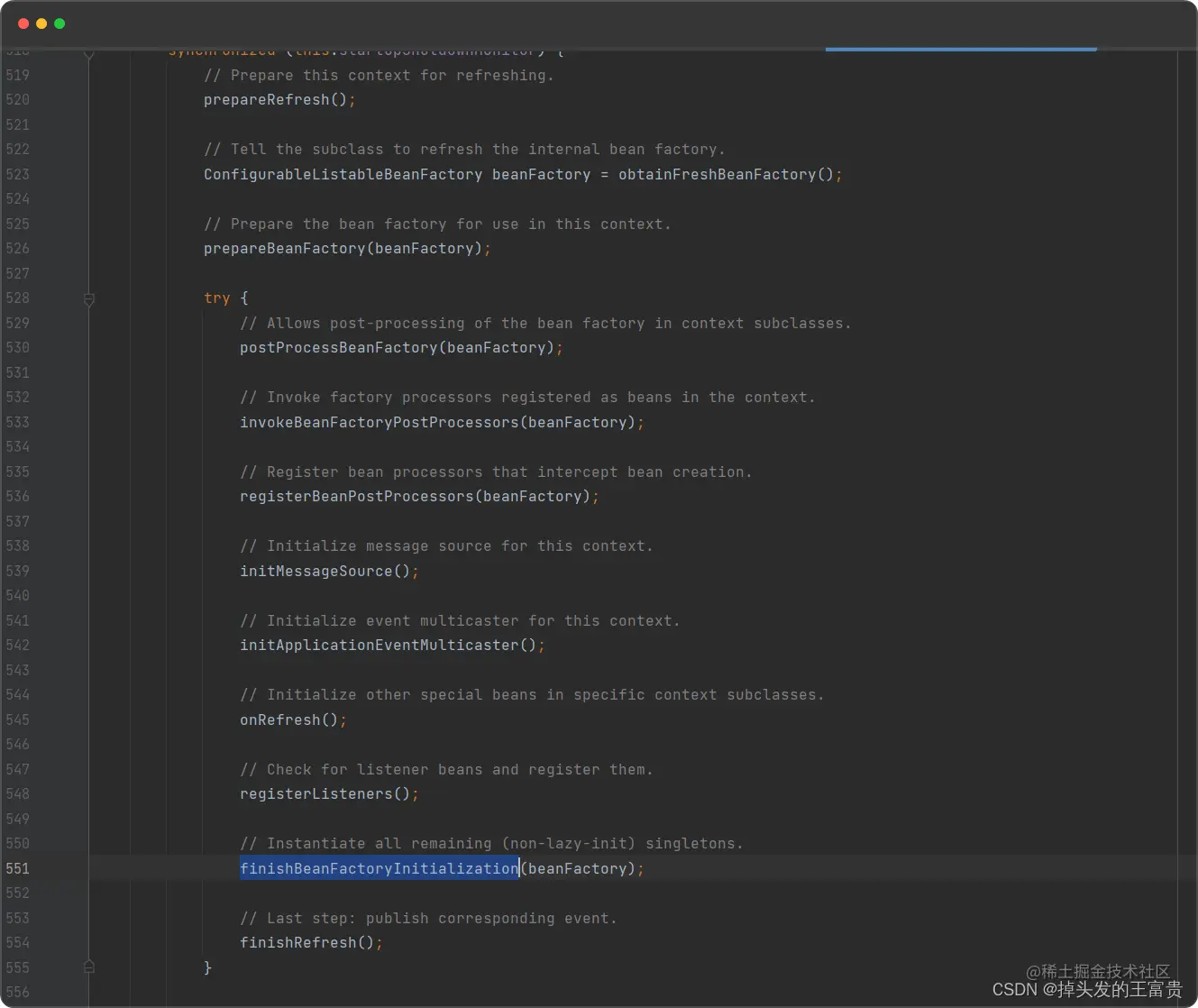
Task: Click the fold end marker at line 555
Action: (89, 967)
